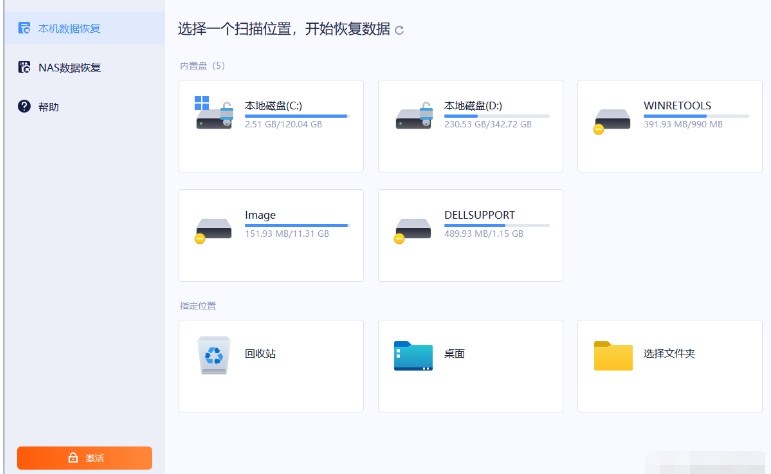The image size is (771, 474).
Task: Switch to NAS数据恢复 in sidebar
Action: [x=69, y=68]
